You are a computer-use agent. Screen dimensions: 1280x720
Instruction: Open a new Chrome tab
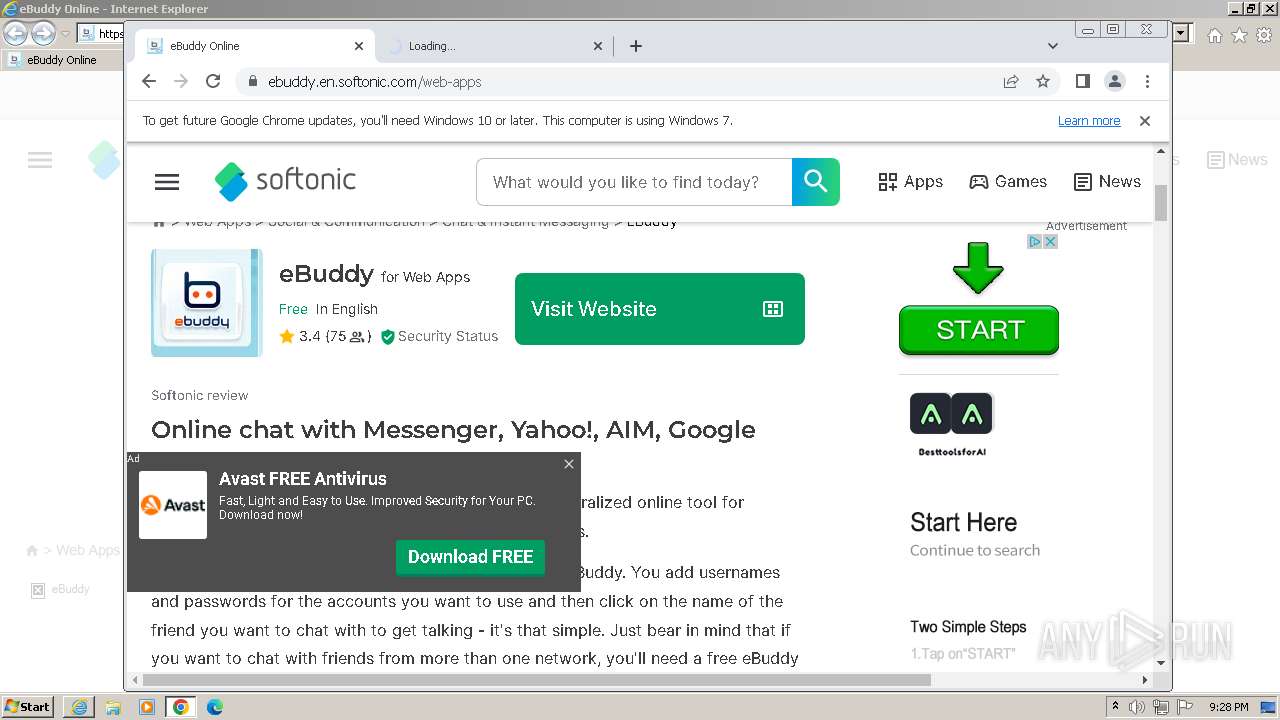pos(636,46)
